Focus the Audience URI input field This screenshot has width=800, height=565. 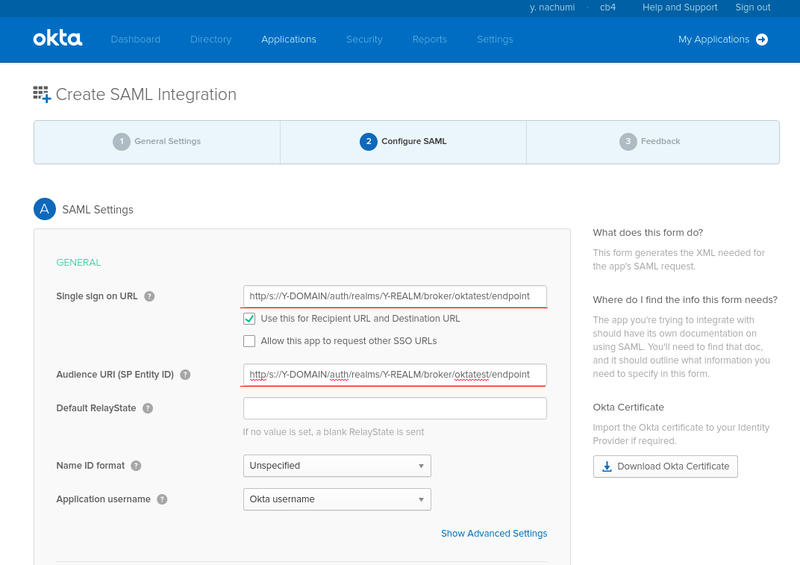pyautogui.click(x=395, y=375)
